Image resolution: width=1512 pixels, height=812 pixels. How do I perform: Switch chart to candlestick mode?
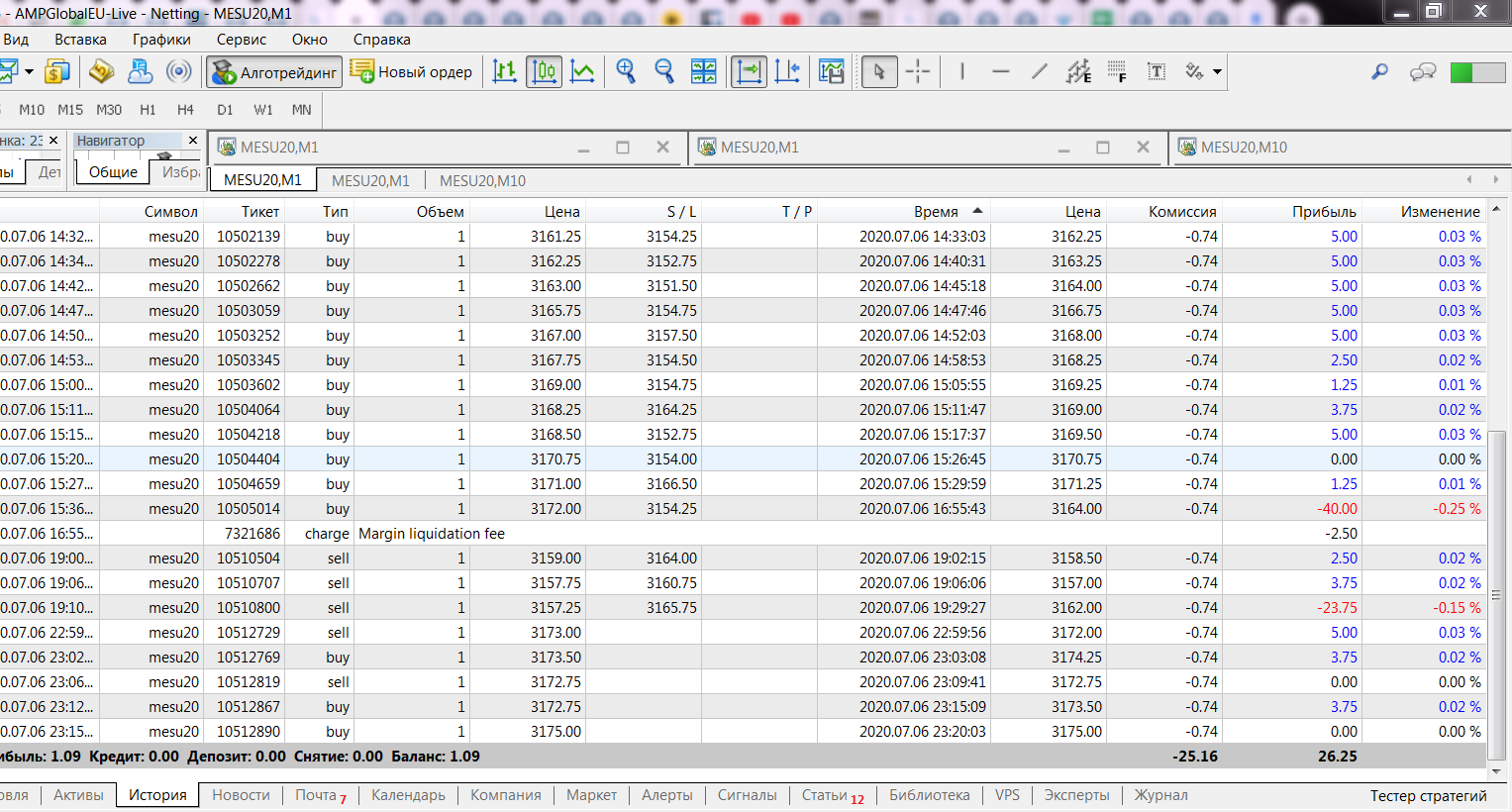[544, 71]
